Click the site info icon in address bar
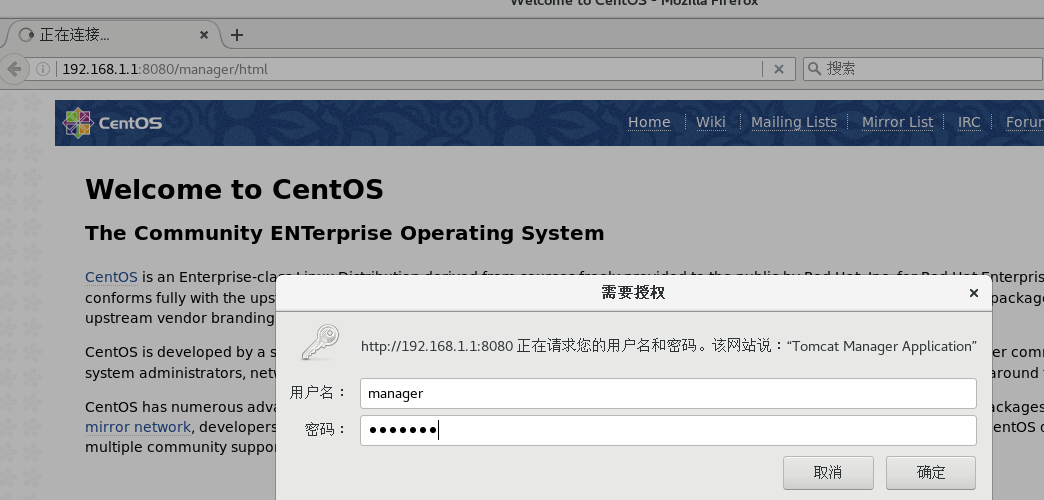Screen dimensions: 1044x500 click(x=43, y=69)
